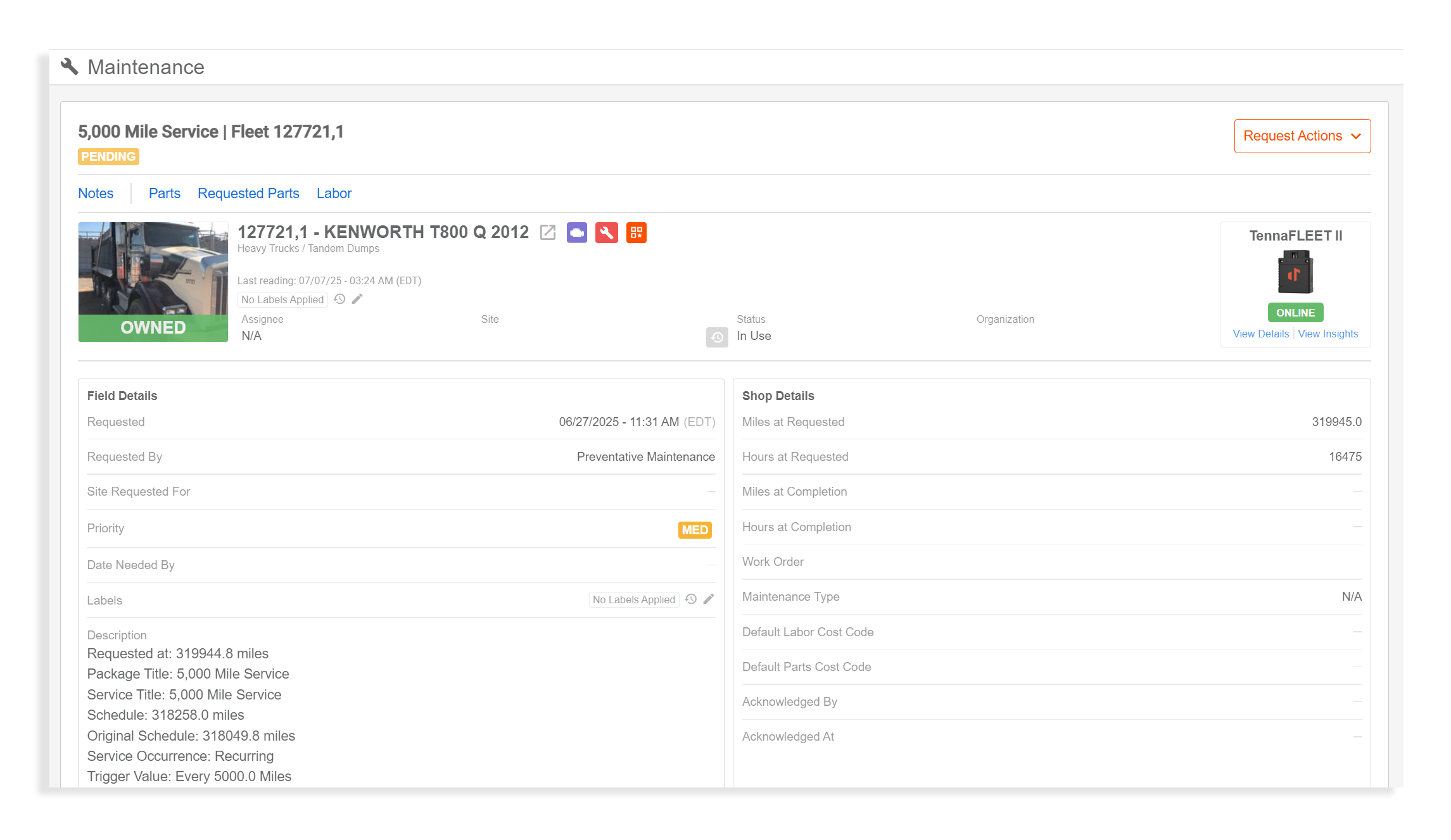Select the Labor tab
This screenshot has height=840, width=1451.
coord(334,193)
